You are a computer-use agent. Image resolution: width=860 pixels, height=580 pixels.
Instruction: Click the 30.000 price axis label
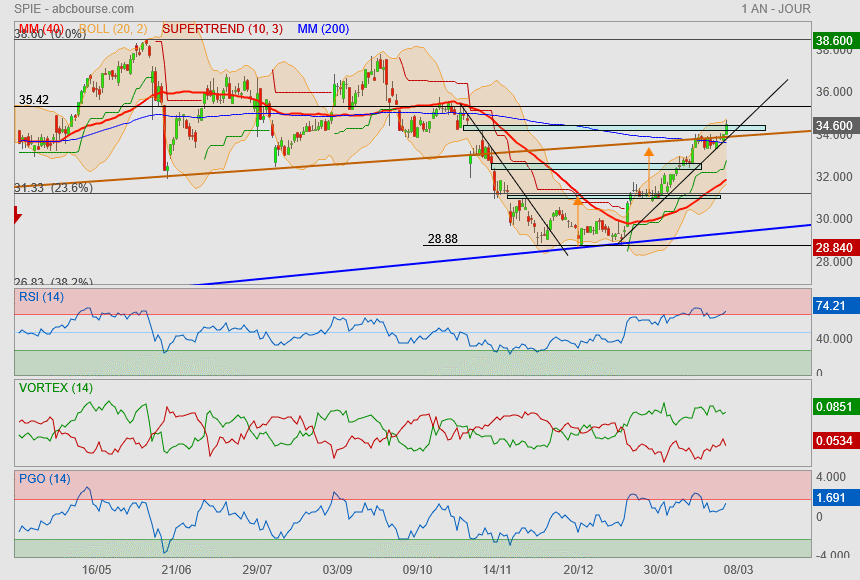point(834,219)
